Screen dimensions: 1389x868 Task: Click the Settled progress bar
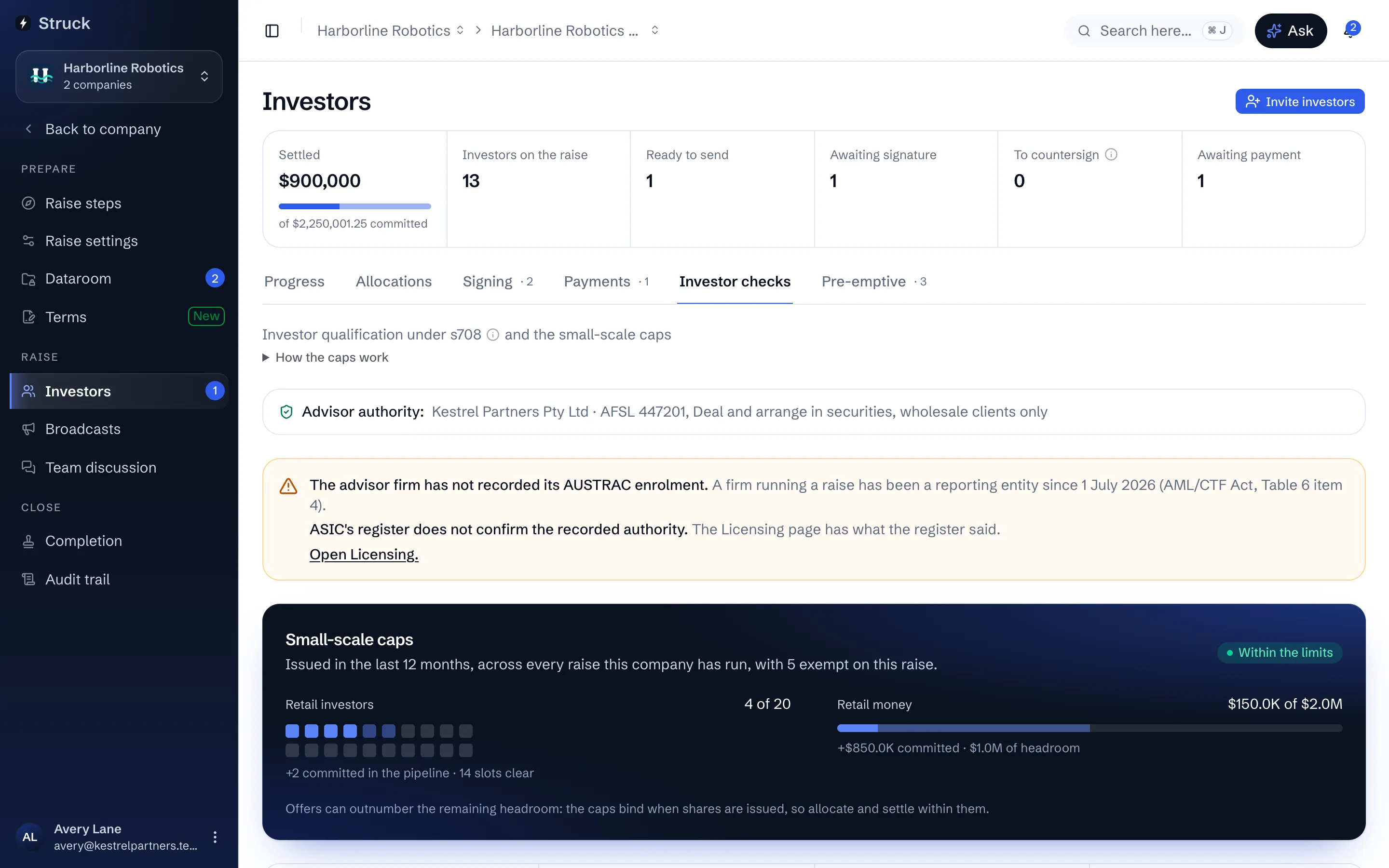(x=354, y=206)
